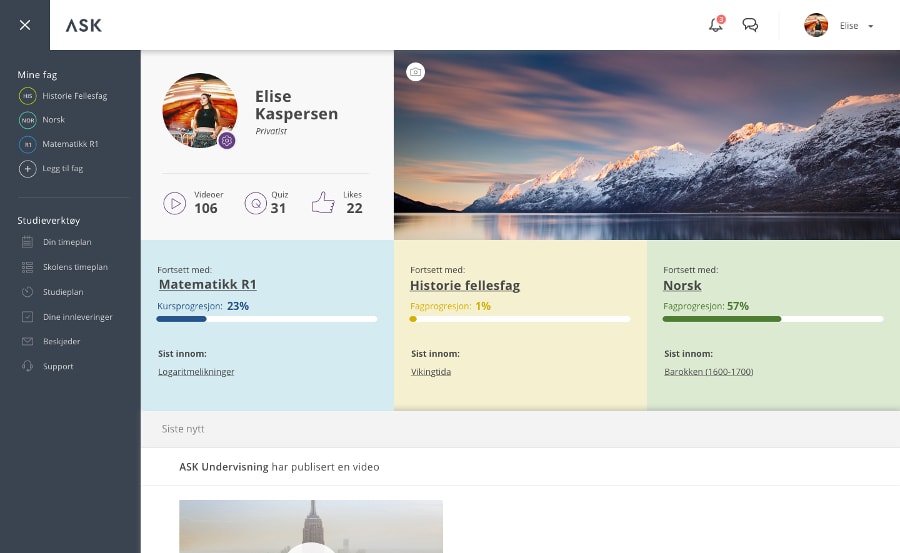Image resolution: width=900 pixels, height=553 pixels.
Task: Click the Likes thumbs-up icon
Action: point(323,203)
